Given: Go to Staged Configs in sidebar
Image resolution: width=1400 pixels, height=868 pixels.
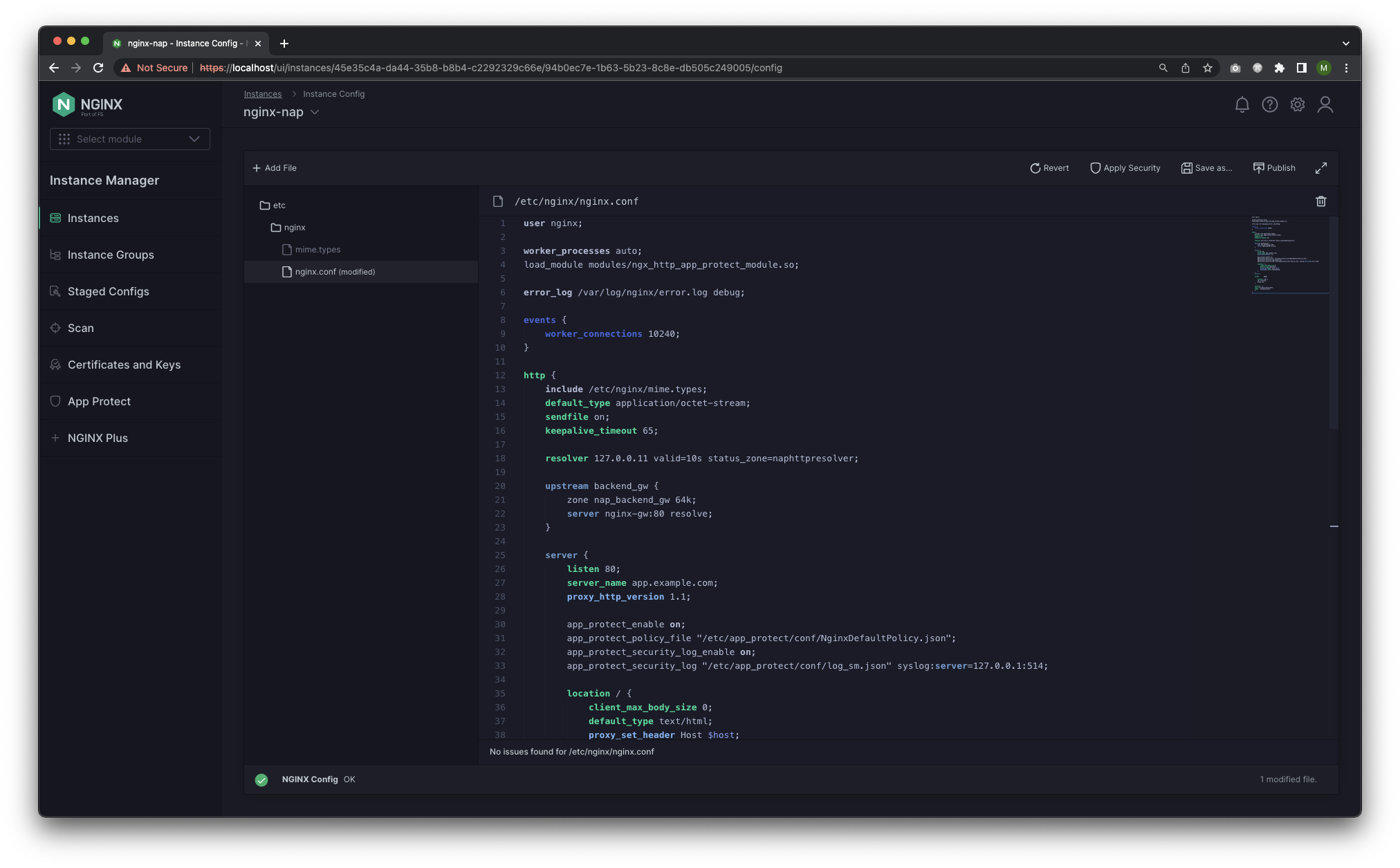Looking at the screenshot, I should [108, 291].
